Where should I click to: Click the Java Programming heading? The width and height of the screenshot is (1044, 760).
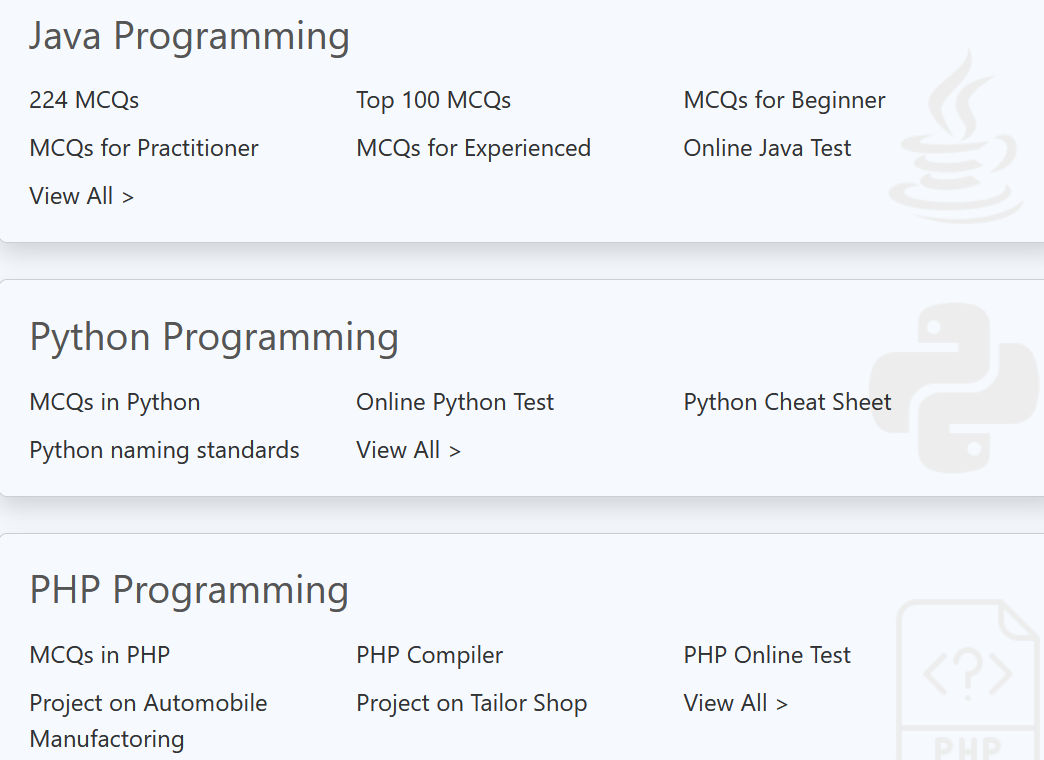pyautogui.click(x=189, y=36)
